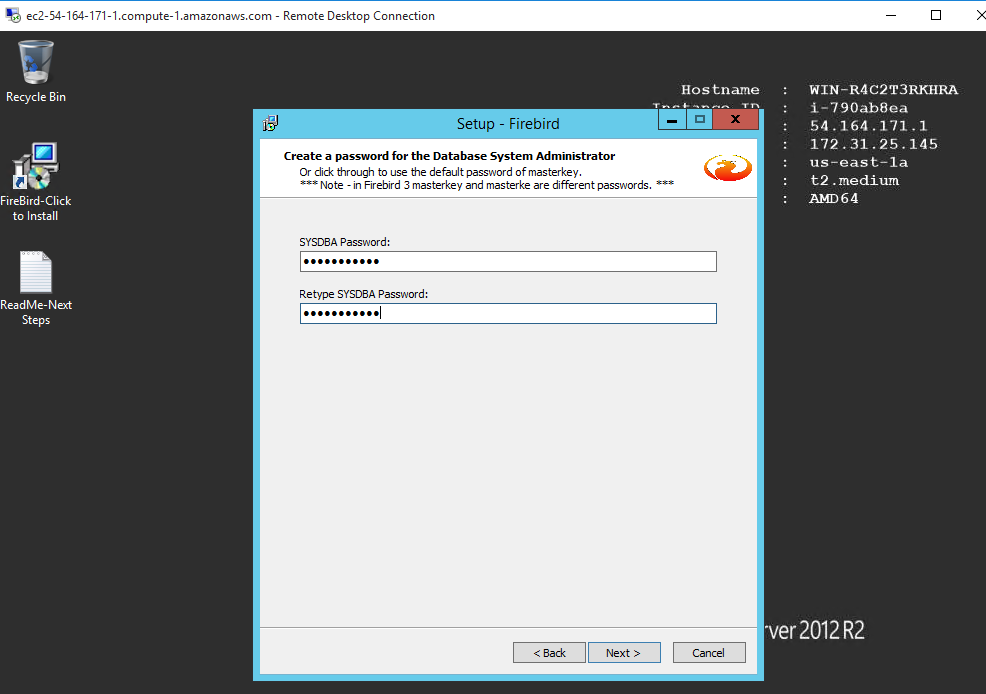
Task: Close the Setup - Firebird dialog
Action: click(736, 121)
